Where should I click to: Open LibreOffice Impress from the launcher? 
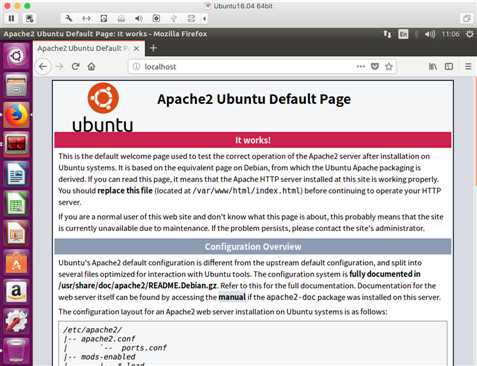point(16,232)
